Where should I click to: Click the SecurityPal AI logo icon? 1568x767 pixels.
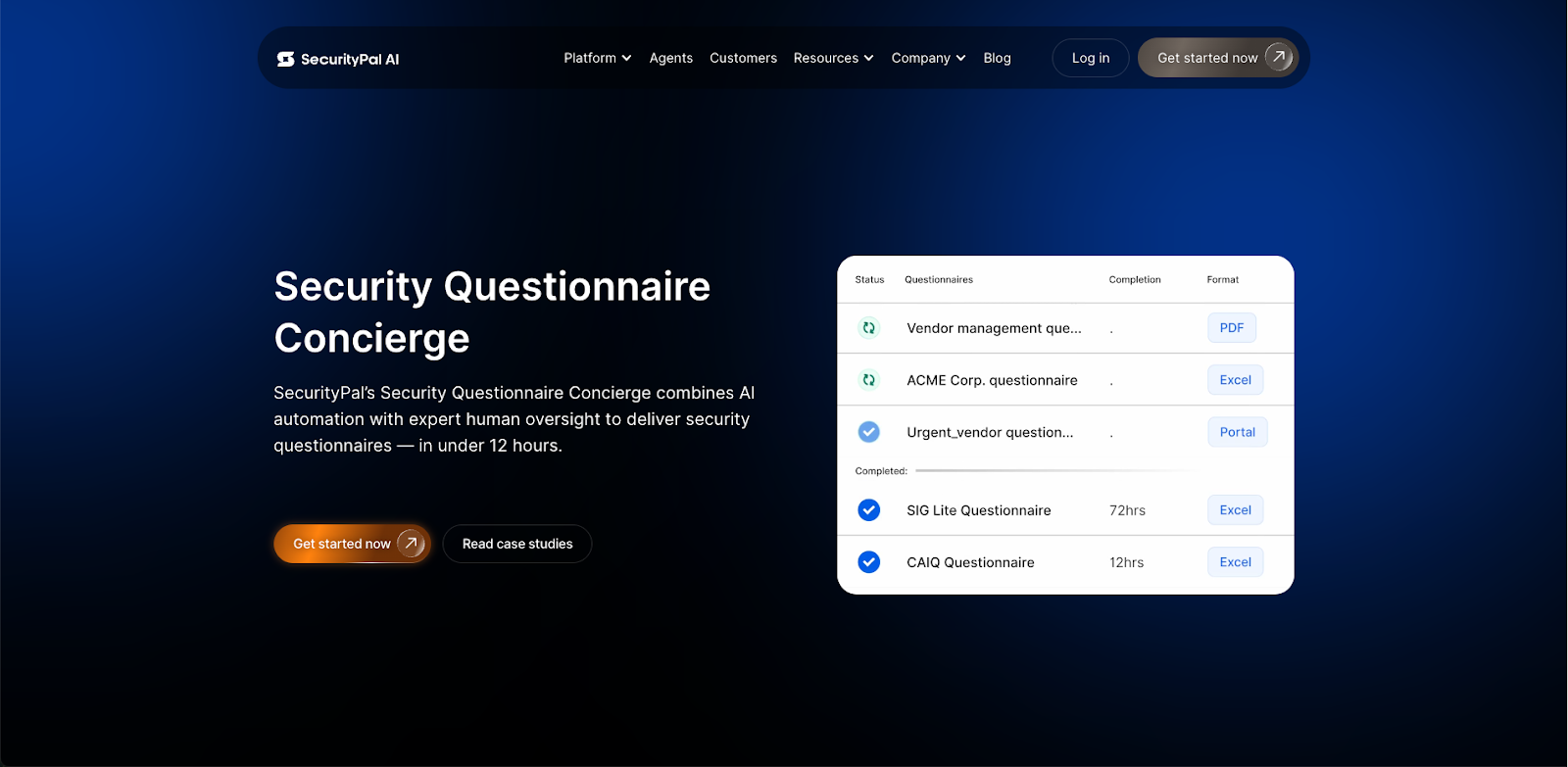[x=285, y=59]
